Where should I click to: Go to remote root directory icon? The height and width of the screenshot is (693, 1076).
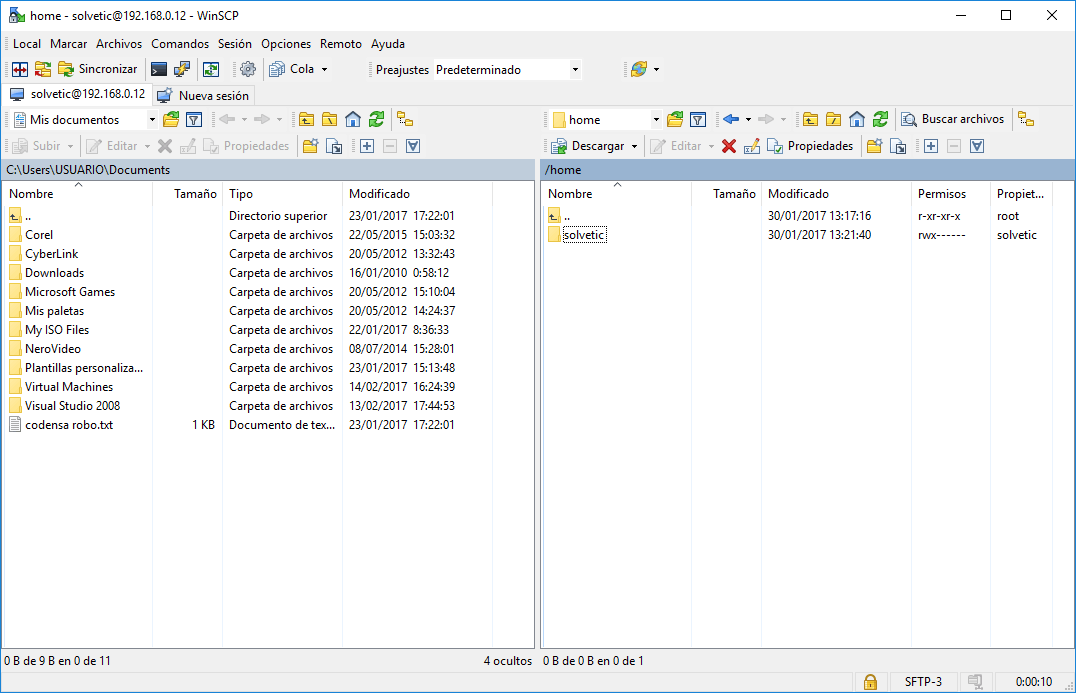pyautogui.click(x=833, y=119)
